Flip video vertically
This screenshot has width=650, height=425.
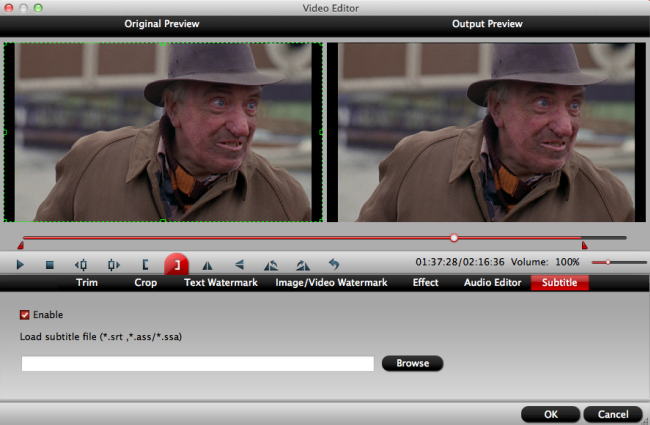click(x=239, y=265)
